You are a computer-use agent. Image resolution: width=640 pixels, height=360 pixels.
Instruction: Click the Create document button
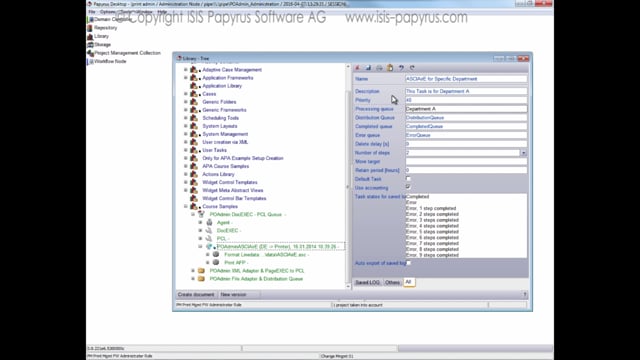pyautogui.click(x=196, y=294)
